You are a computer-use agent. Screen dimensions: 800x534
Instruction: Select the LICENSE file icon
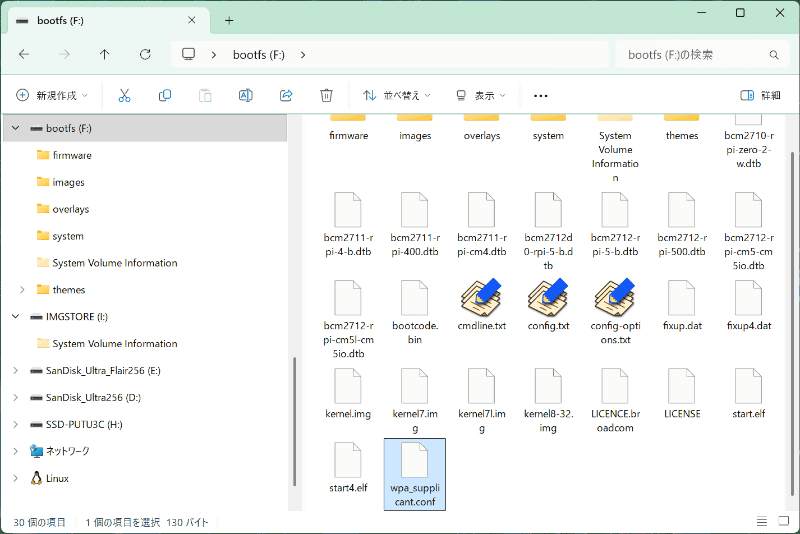pyautogui.click(x=682, y=386)
